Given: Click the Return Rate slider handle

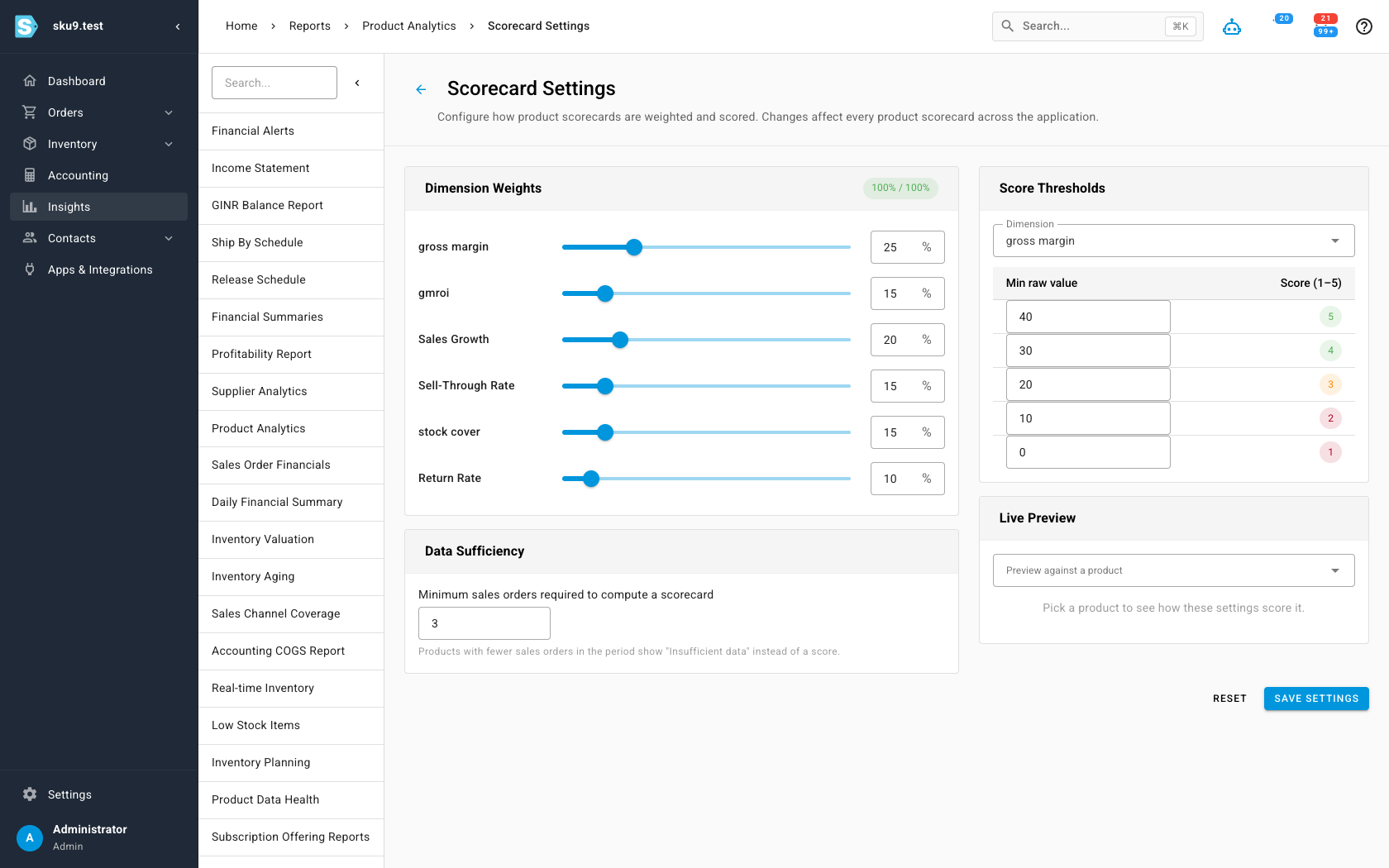Looking at the screenshot, I should pos(591,479).
